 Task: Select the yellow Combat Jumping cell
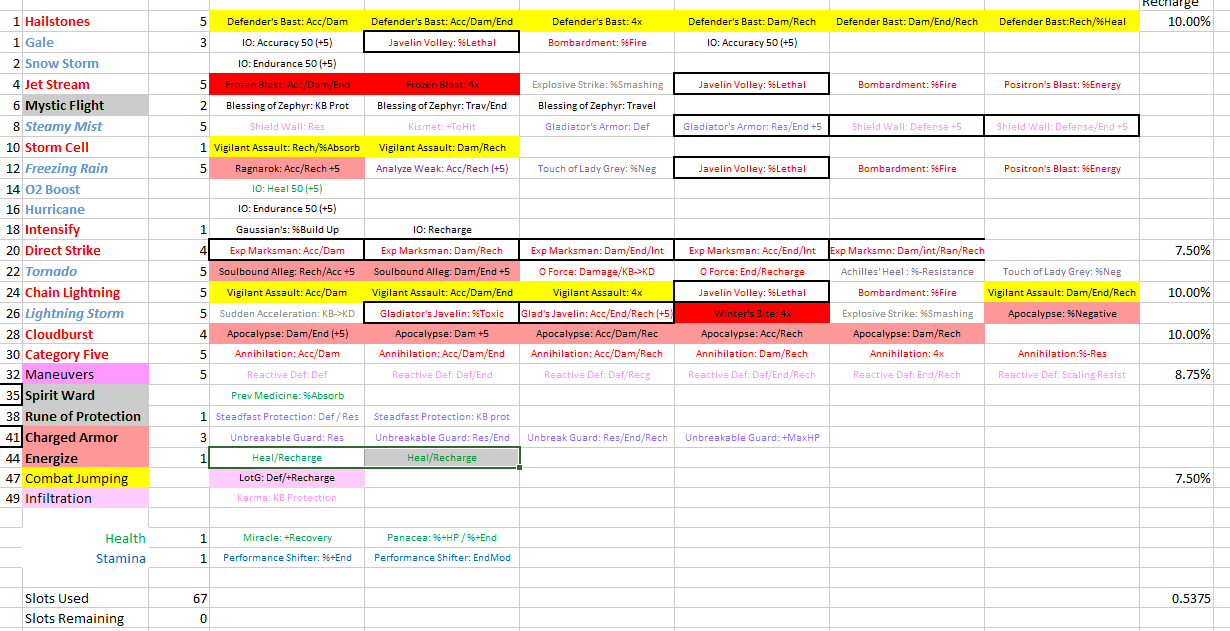85,478
